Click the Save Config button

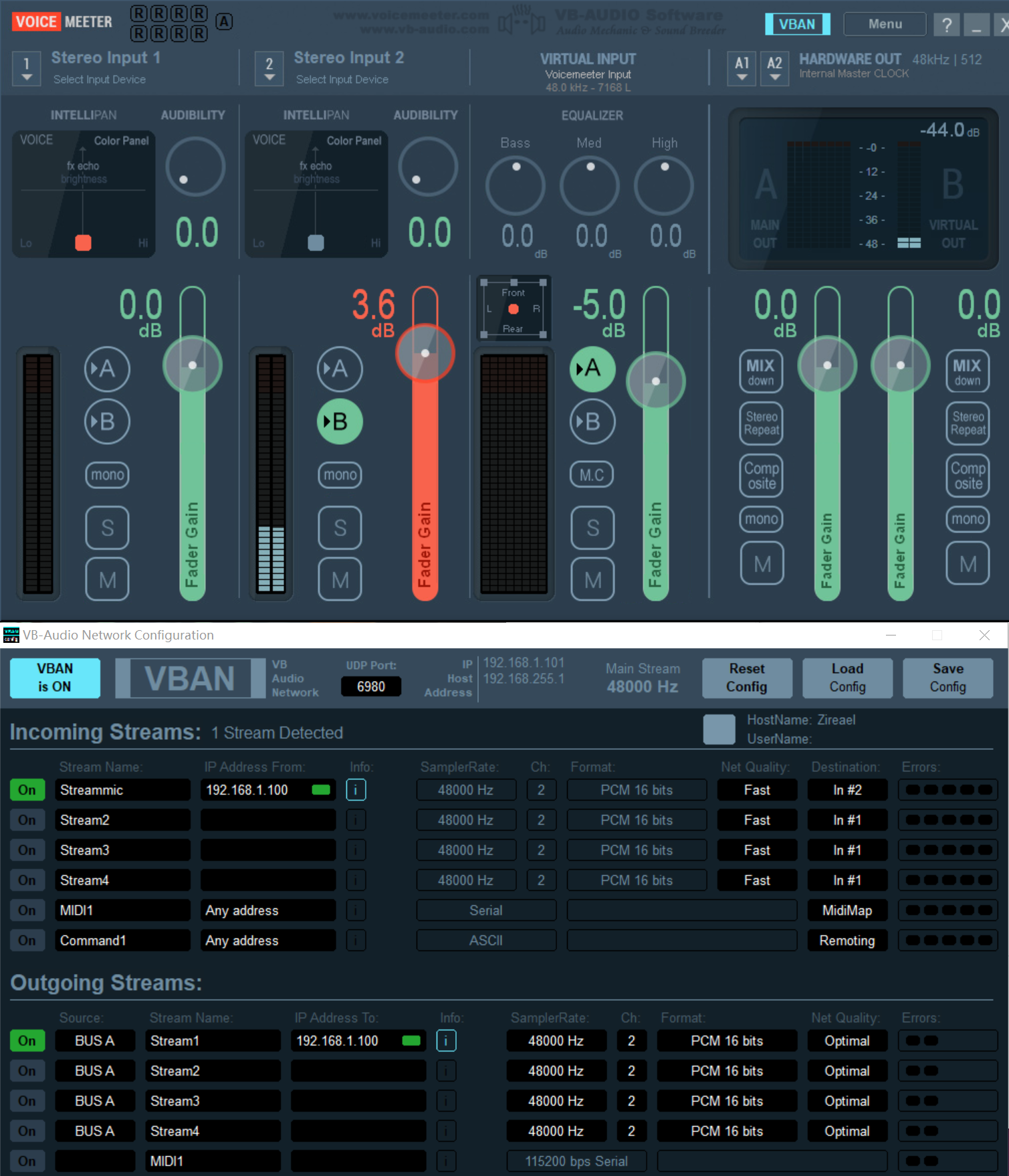[x=947, y=678]
